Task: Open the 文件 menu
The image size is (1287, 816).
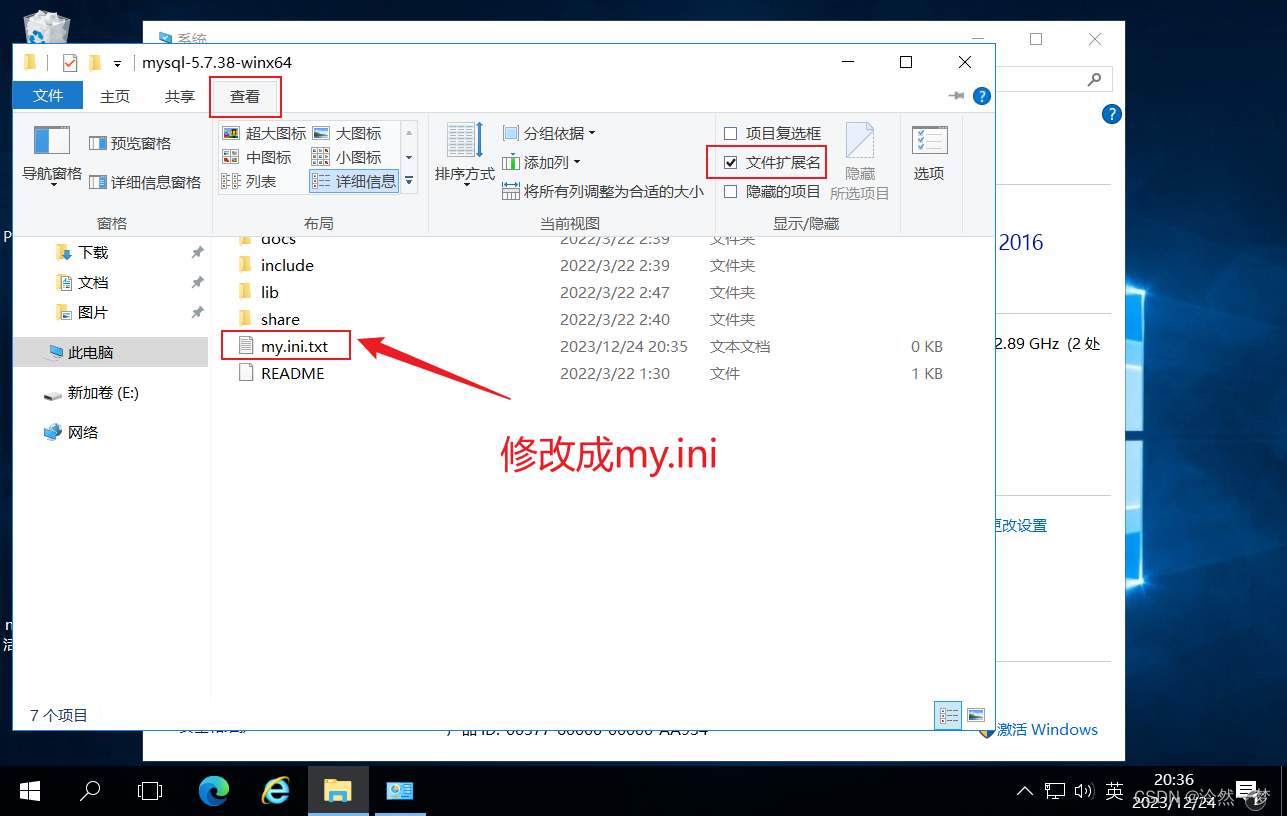Action: click(47, 95)
